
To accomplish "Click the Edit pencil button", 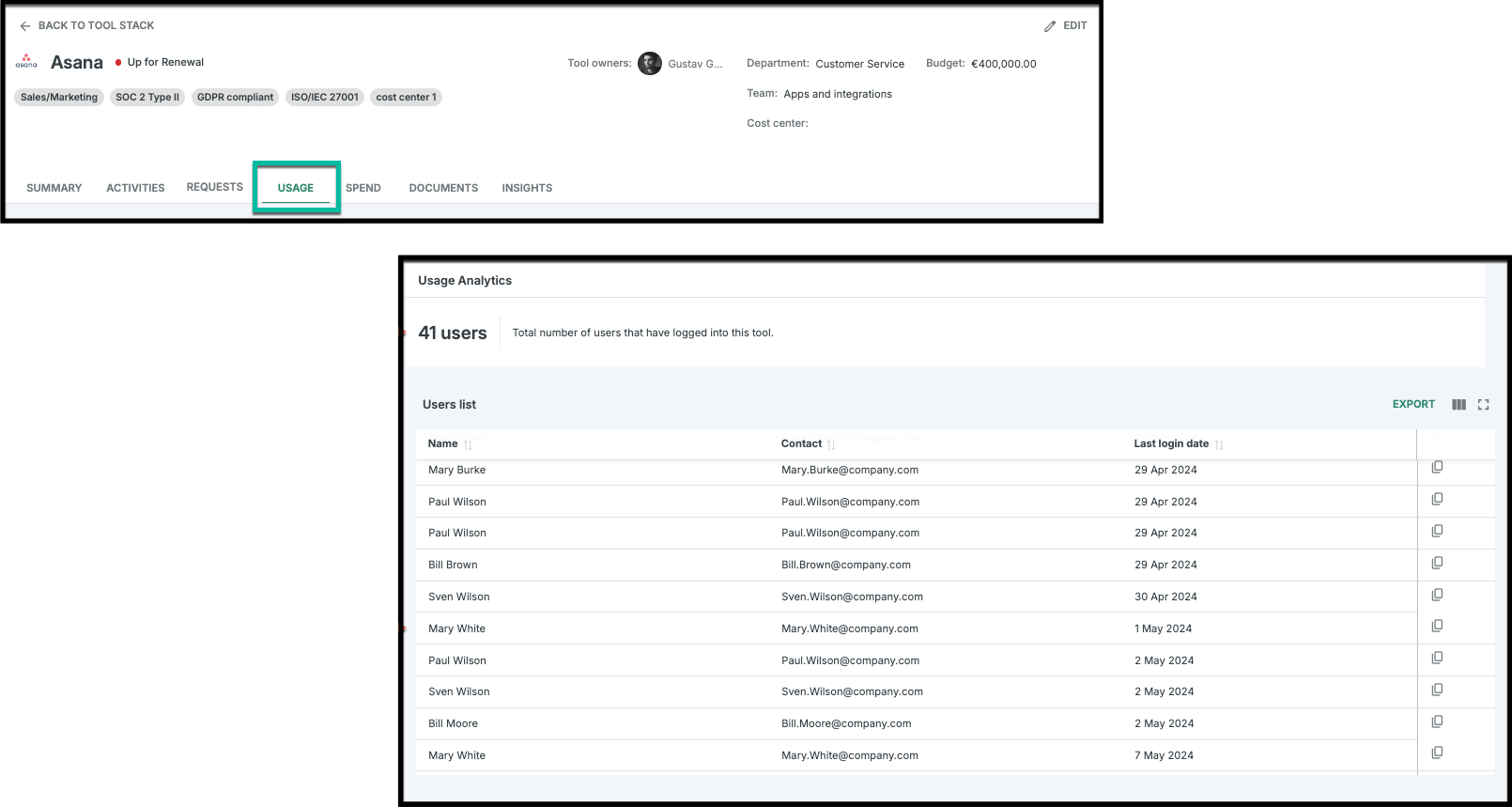I will tap(1065, 26).
